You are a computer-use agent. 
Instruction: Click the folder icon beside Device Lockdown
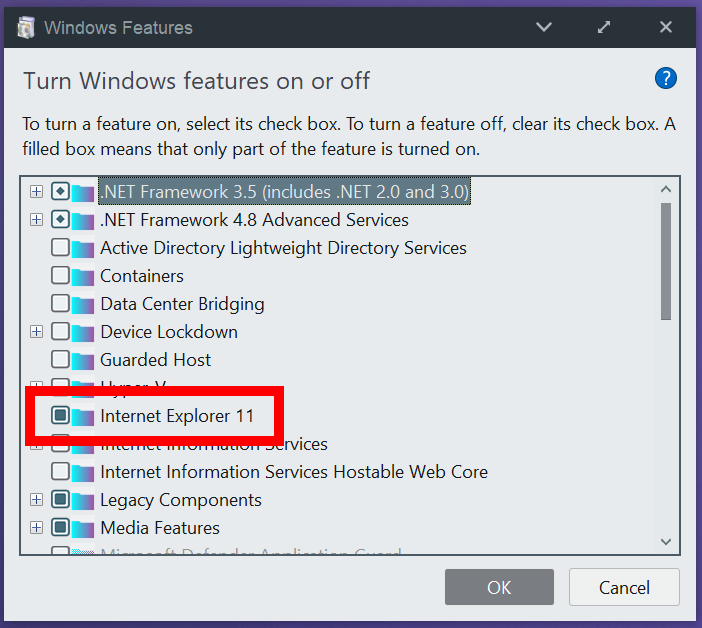click(84, 332)
